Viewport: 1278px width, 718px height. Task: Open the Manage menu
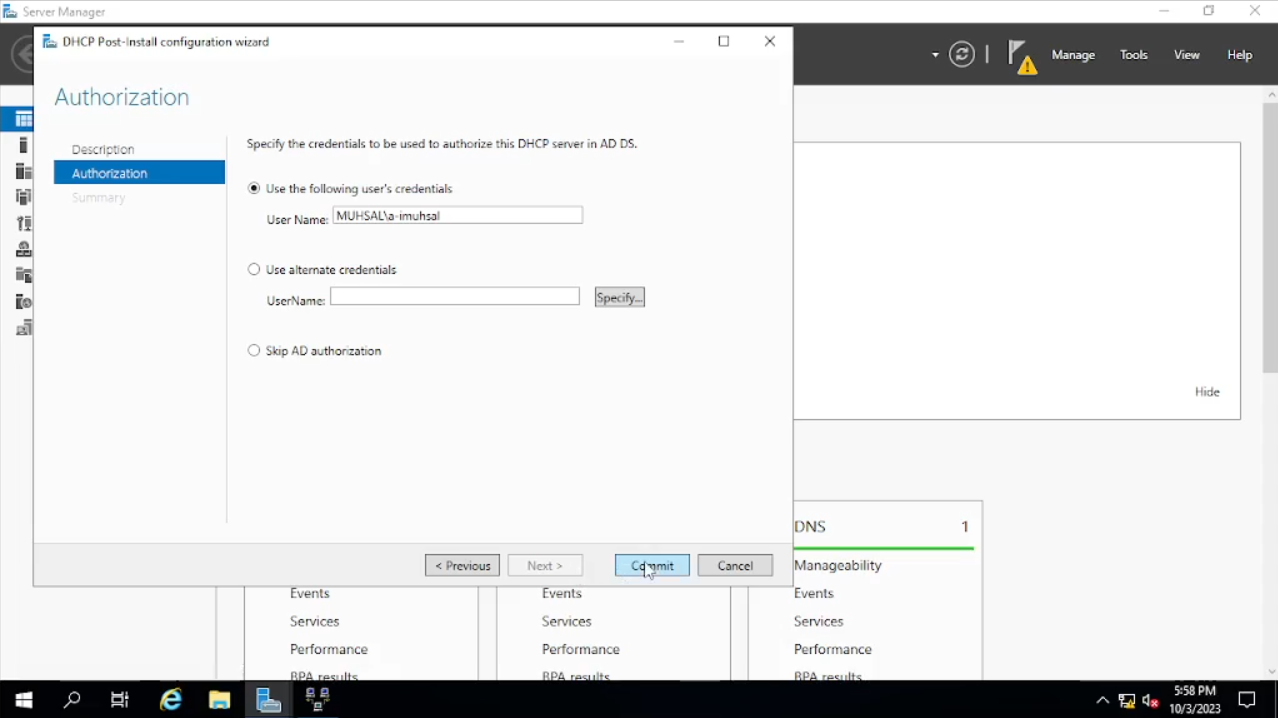(x=1073, y=55)
